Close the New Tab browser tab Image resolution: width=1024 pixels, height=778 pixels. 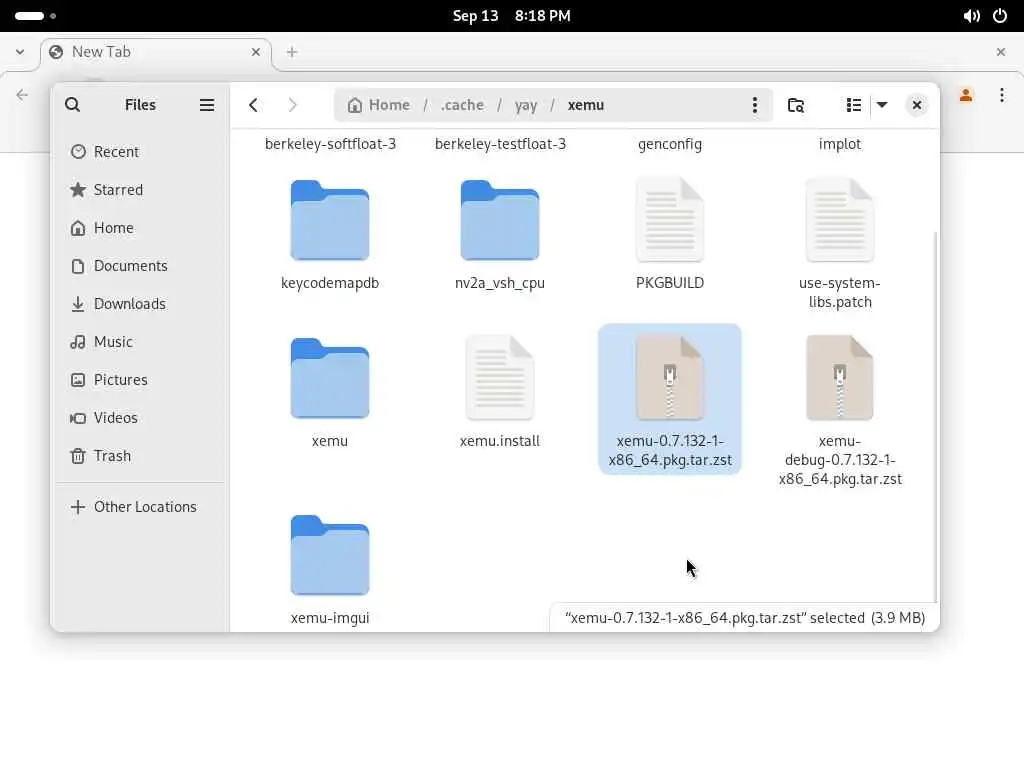pyautogui.click(x=255, y=52)
